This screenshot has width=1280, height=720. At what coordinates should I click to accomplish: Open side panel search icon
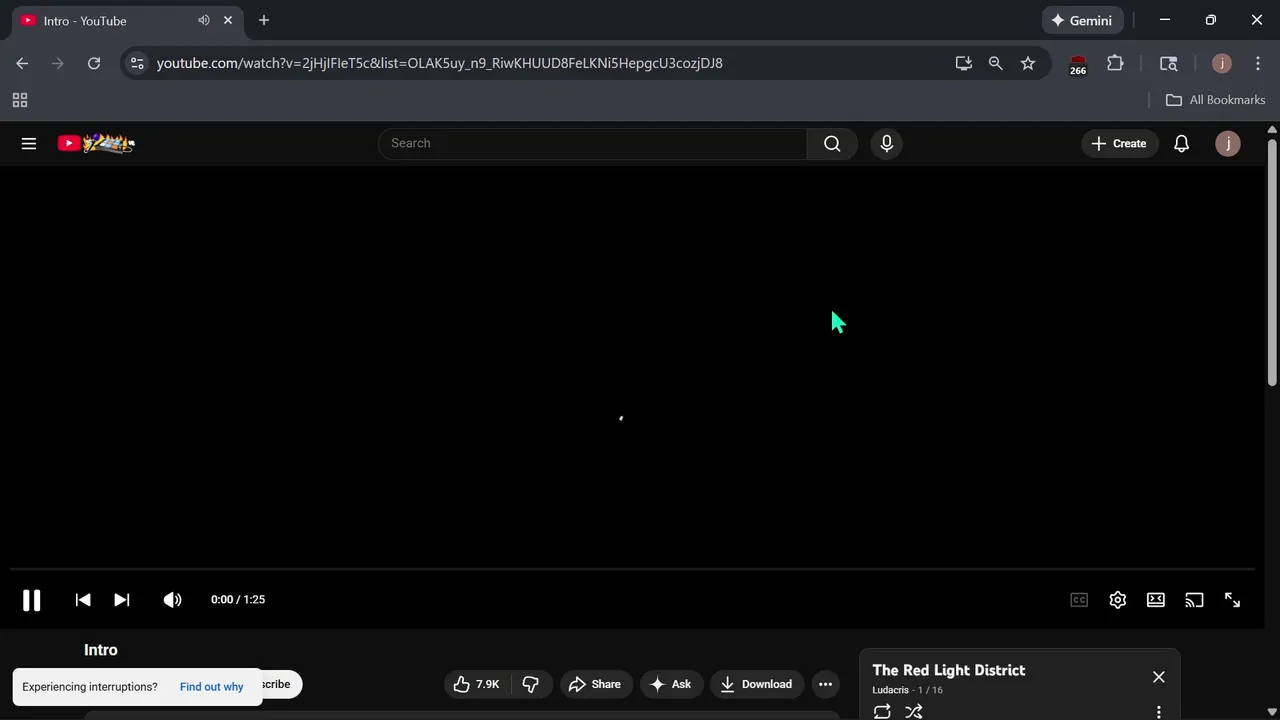point(1168,63)
